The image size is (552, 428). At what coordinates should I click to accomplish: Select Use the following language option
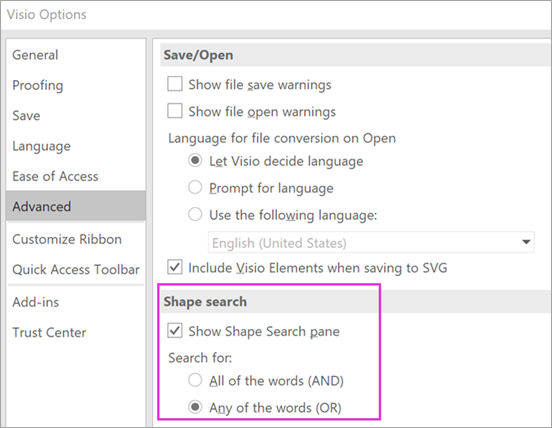pos(195,214)
